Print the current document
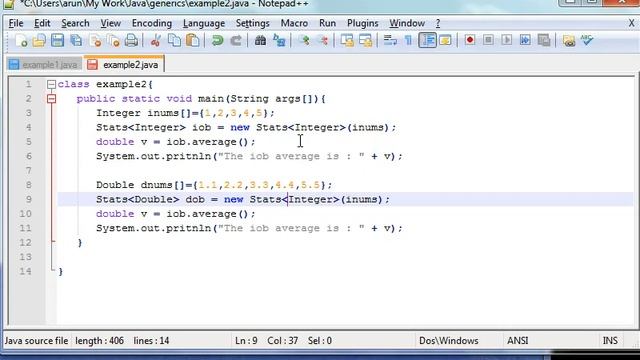This screenshot has width=640, height=360. point(131,40)
